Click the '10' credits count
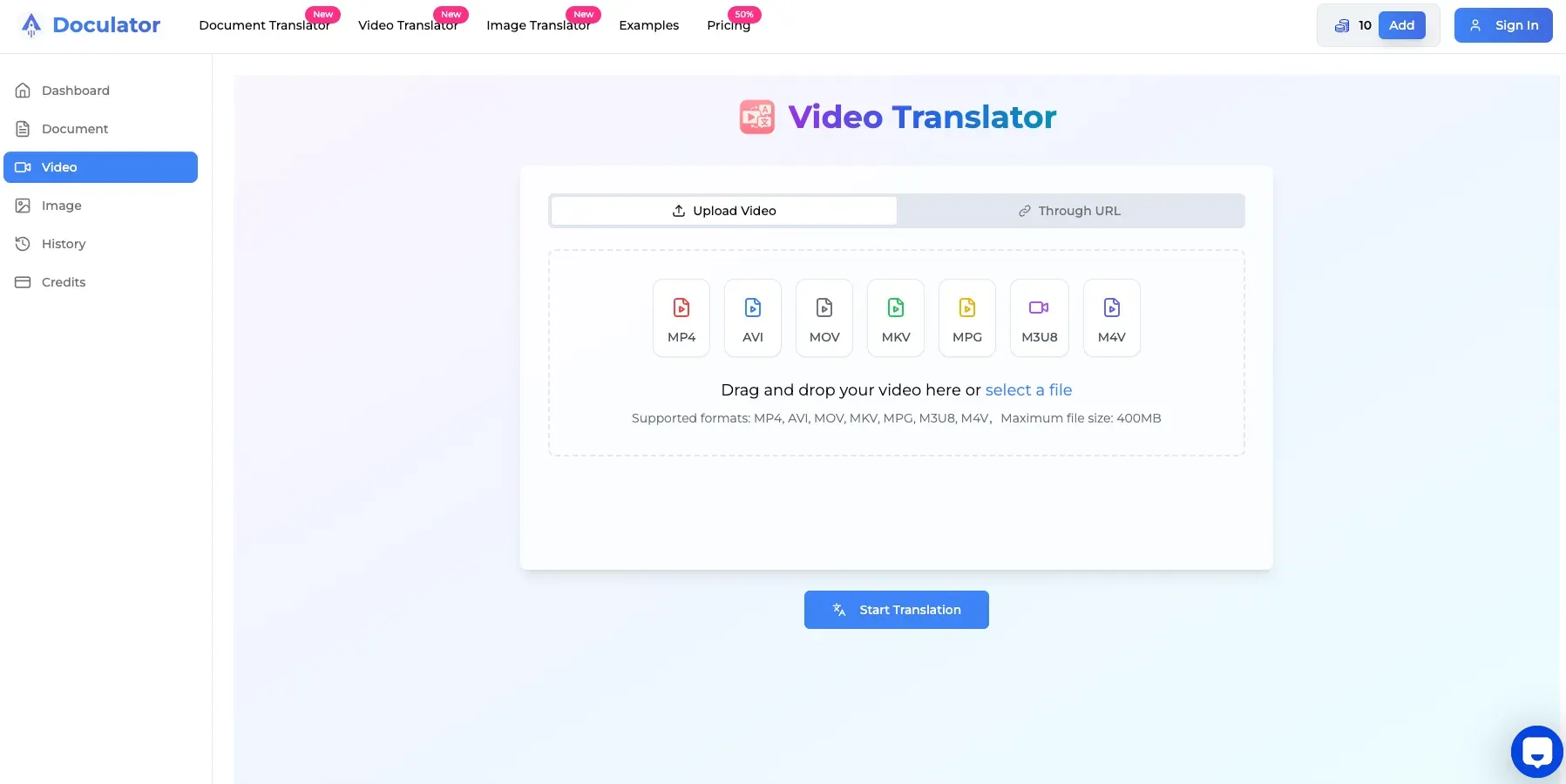 [x=1365, y=25]
